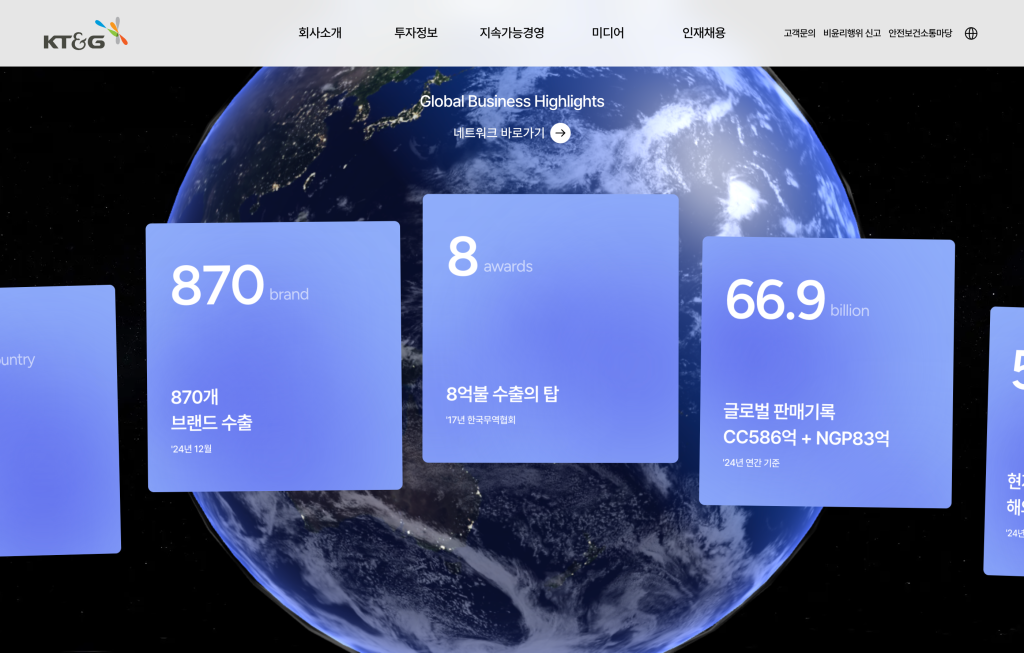Open the 인재채용 menu

[704, 33]
